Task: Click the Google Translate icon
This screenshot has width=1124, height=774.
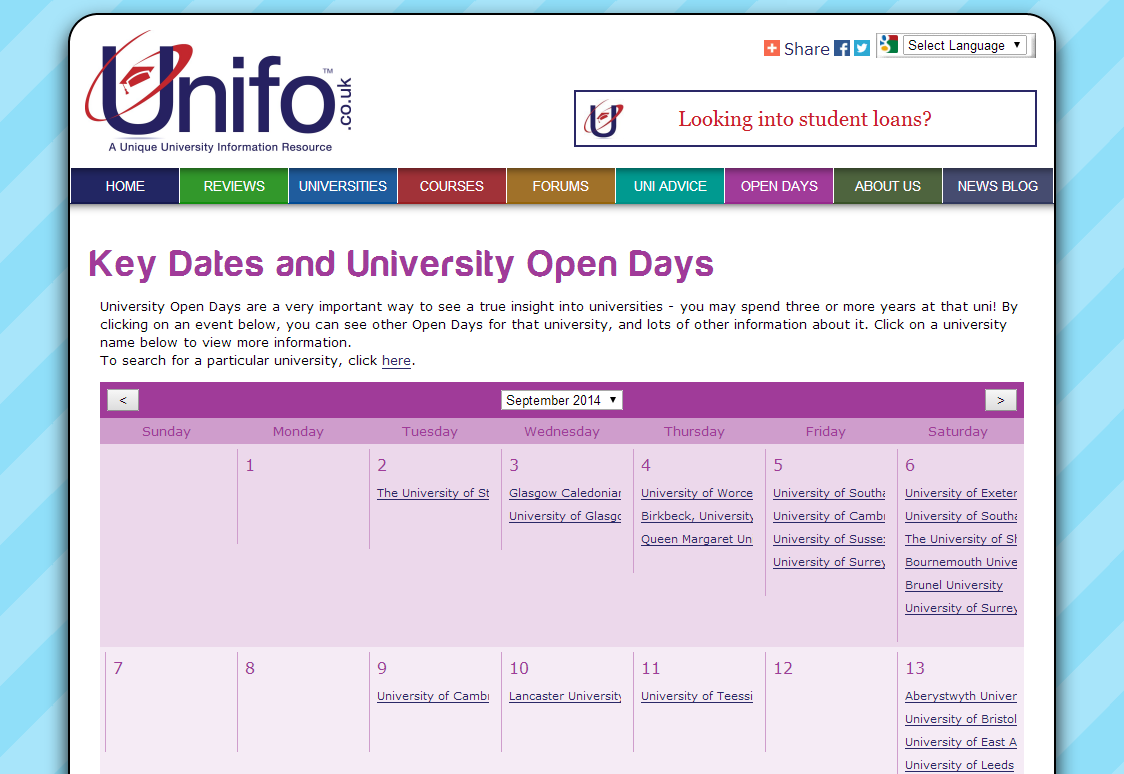Action: 888,44
